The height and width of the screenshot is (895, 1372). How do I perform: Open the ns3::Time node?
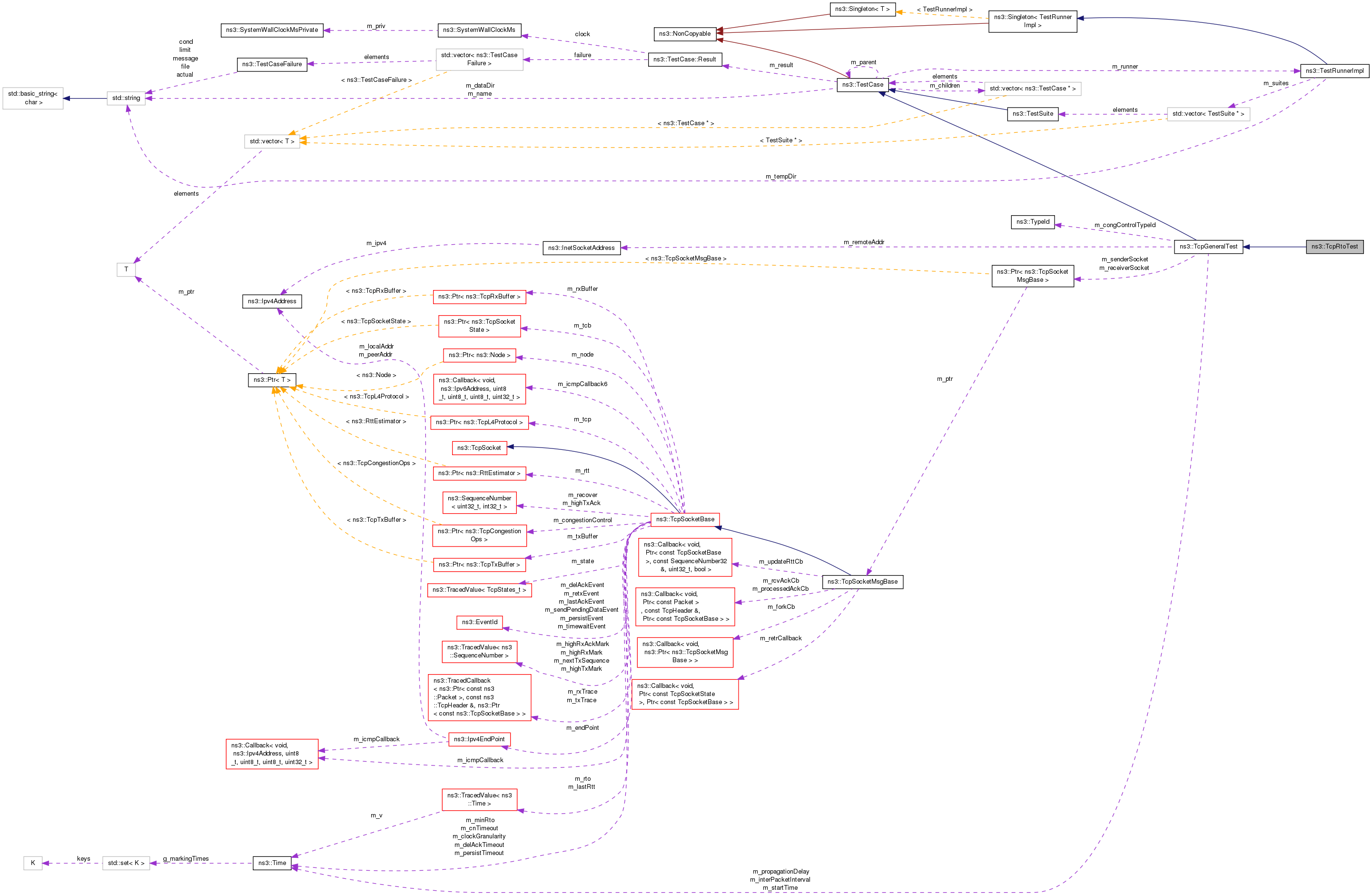point(272,863)
